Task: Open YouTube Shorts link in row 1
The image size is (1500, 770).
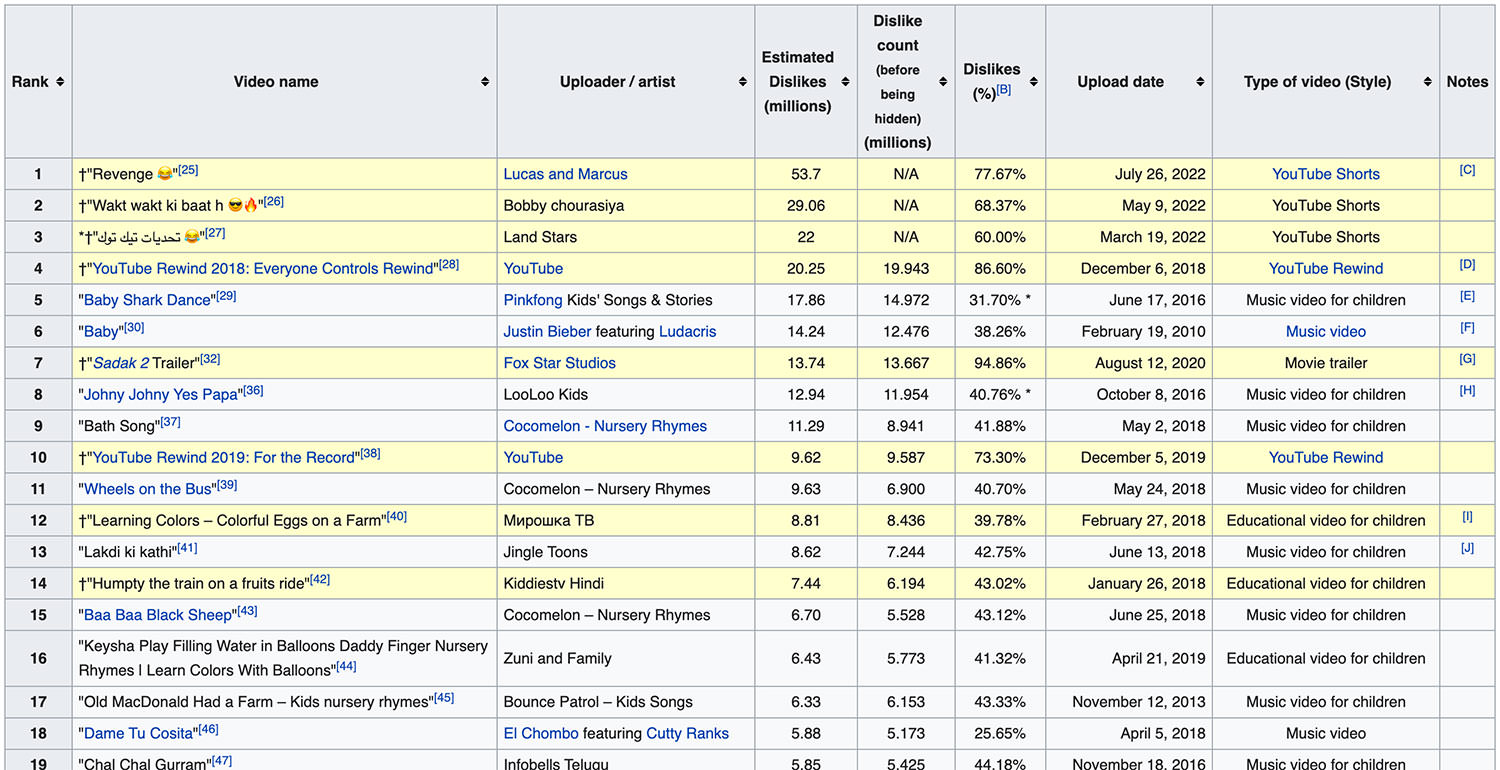Action: click(x=1326, y=174)
